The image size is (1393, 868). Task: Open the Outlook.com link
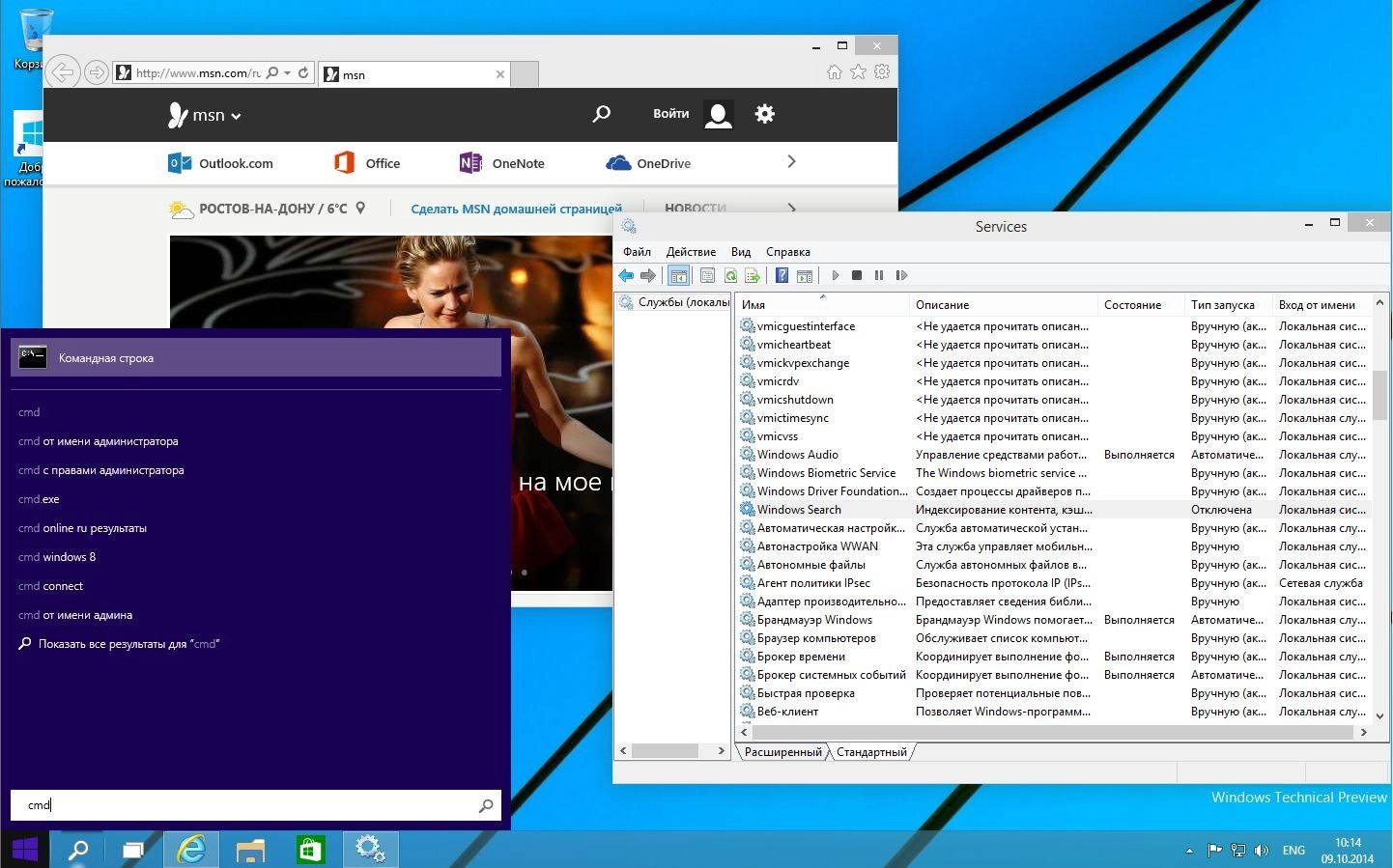(x=220, y=163)
